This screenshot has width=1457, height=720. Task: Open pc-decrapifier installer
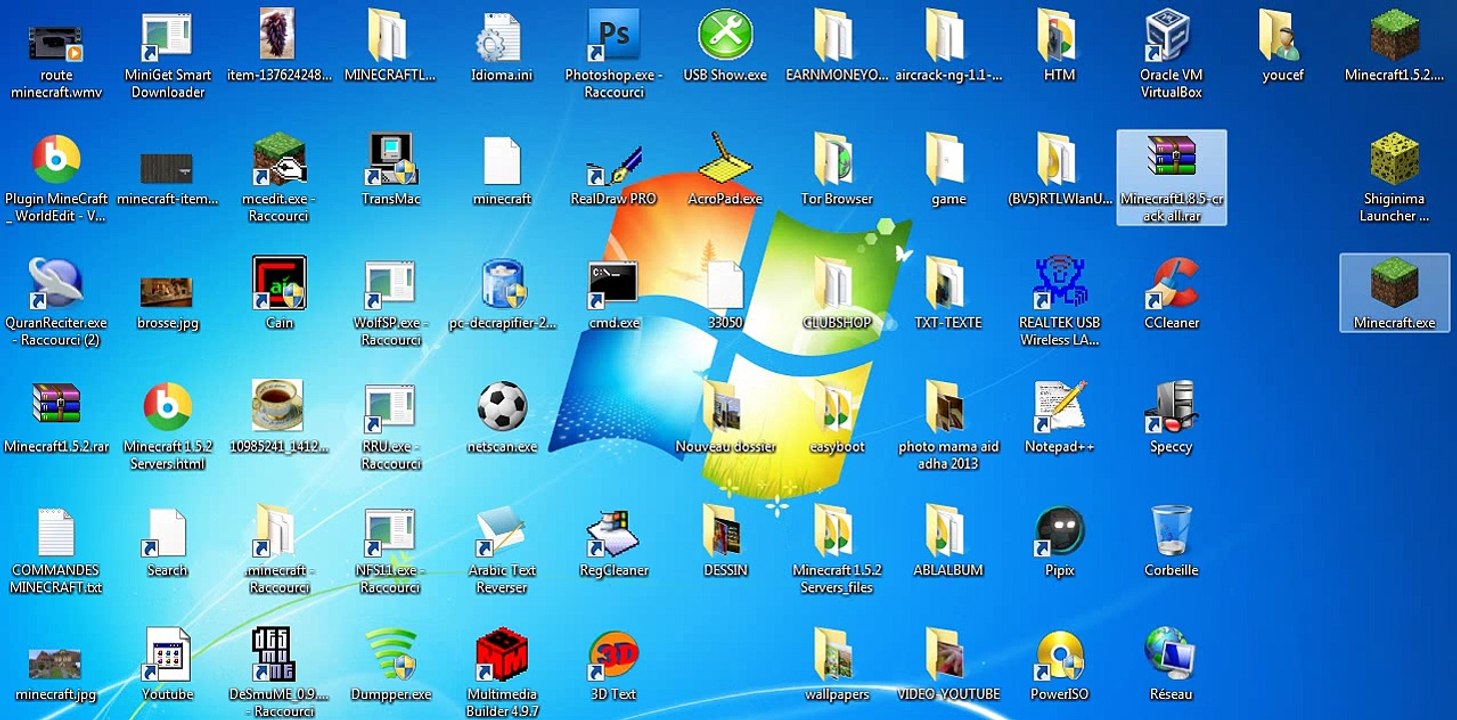click(502, 284)
